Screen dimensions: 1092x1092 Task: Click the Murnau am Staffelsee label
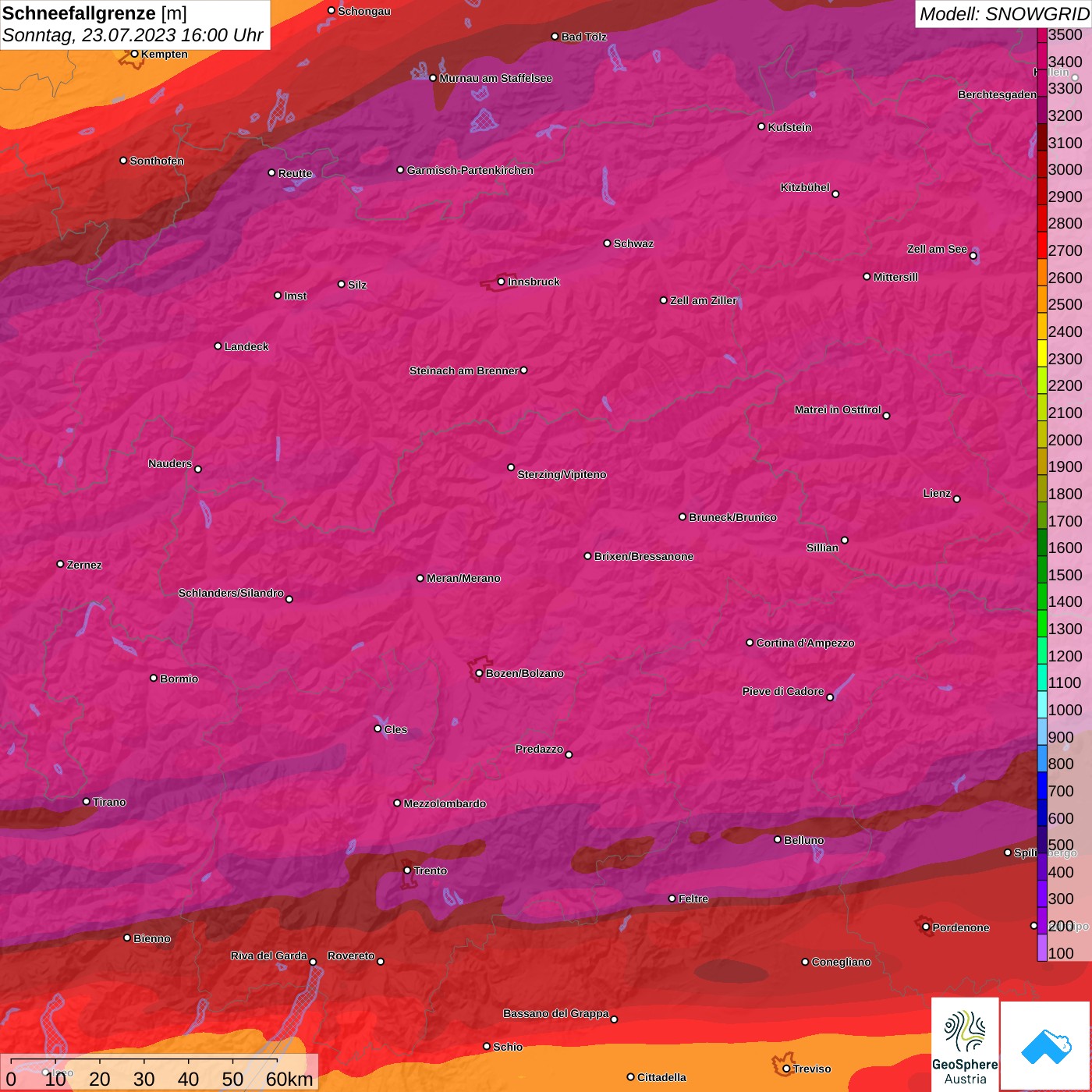click(495, 78)
